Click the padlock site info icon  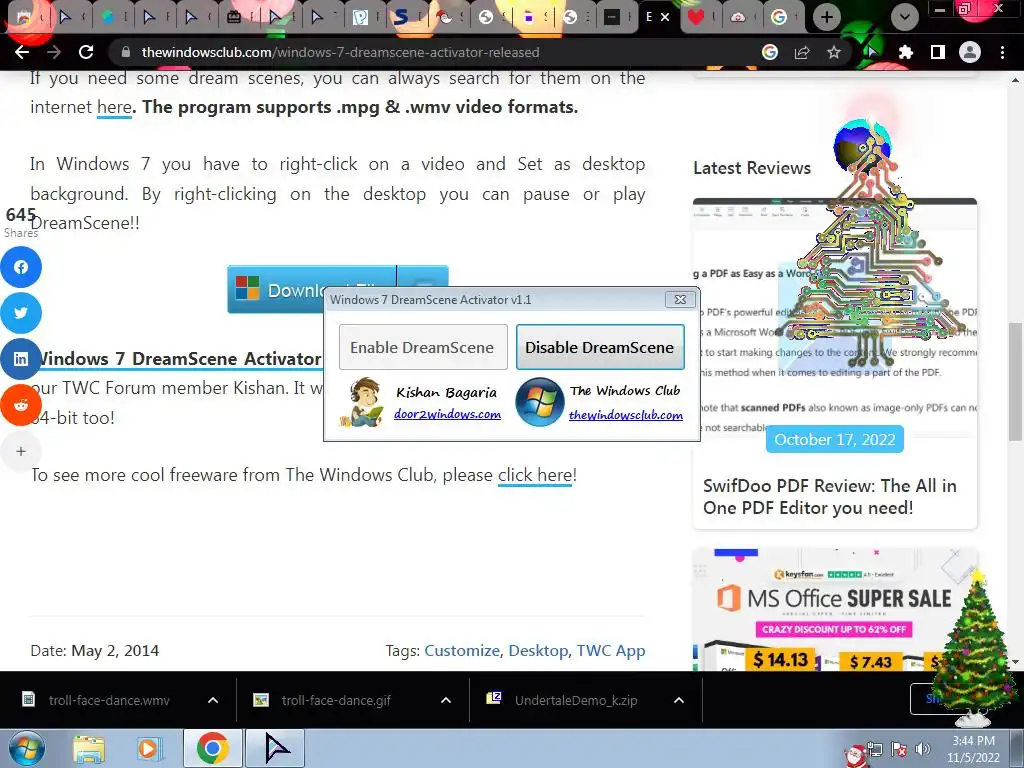tap(126, 52)
